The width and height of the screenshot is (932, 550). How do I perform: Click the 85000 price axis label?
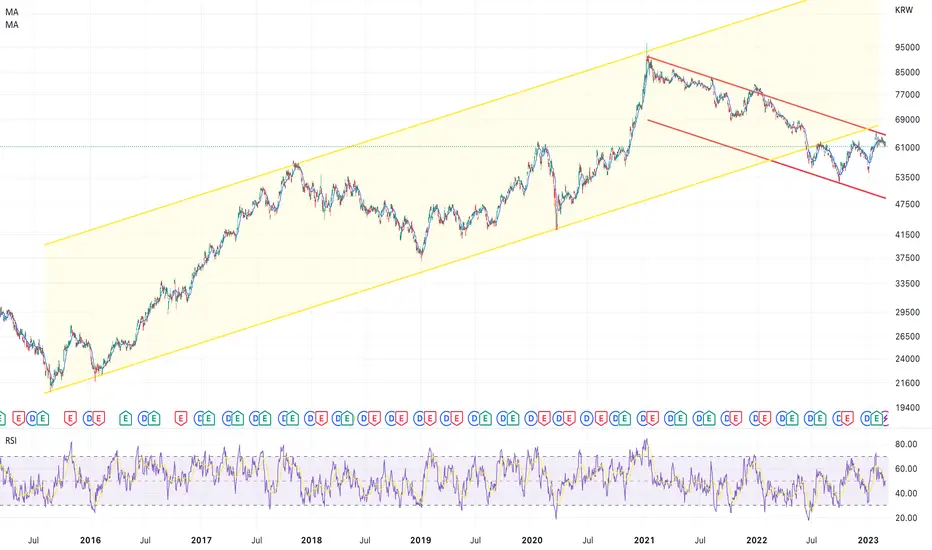(x=908, y=73)
